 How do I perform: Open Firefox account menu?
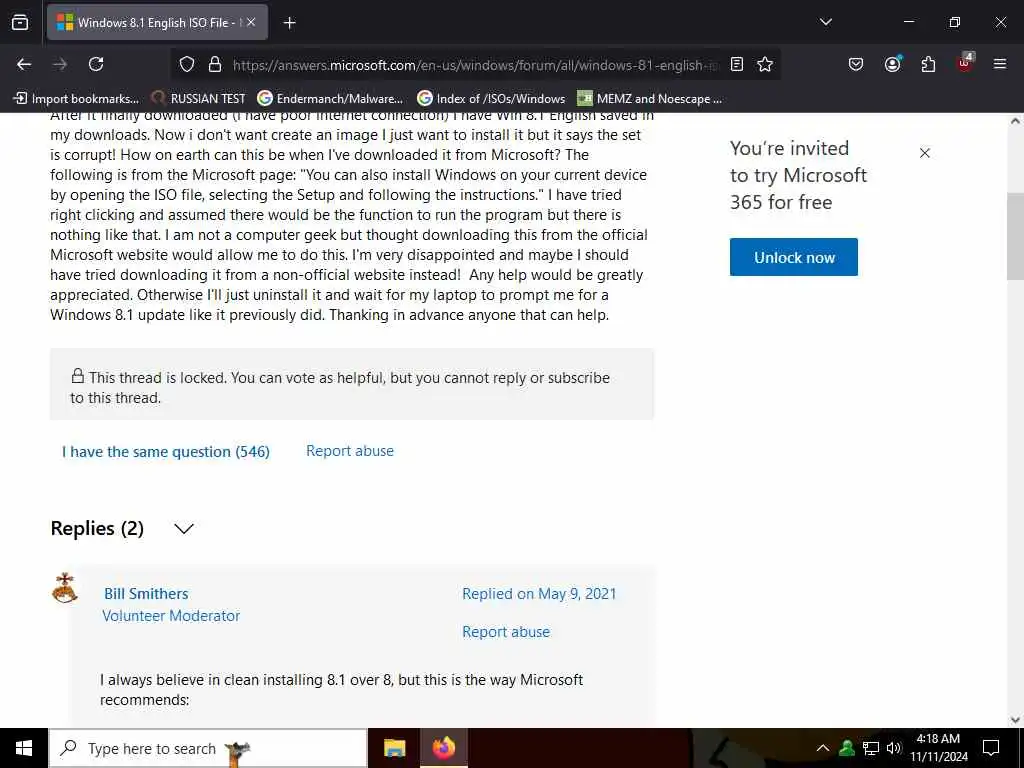pyautogui.click(x=892, y=63)
